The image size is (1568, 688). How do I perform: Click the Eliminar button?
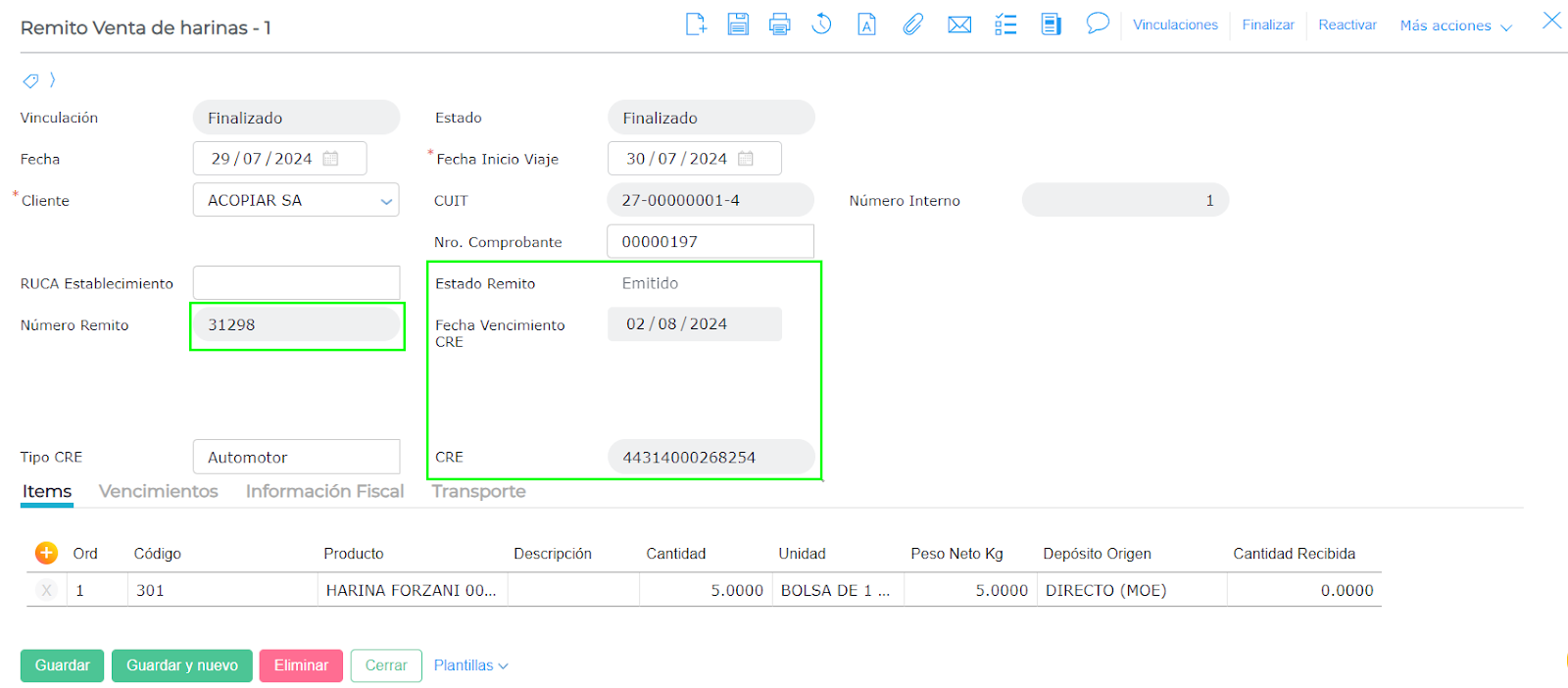click(301, 665)
